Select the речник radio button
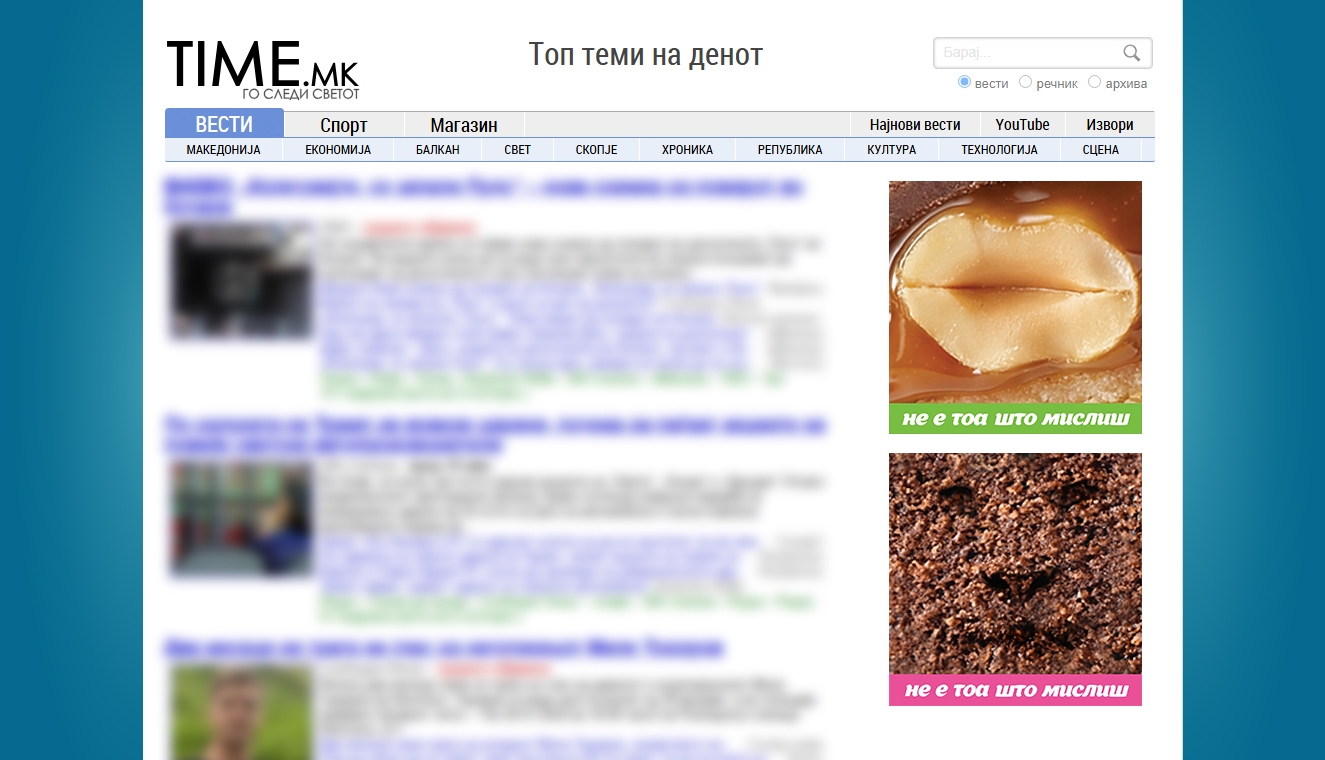1325x760 pixels. click(1025, 82)
